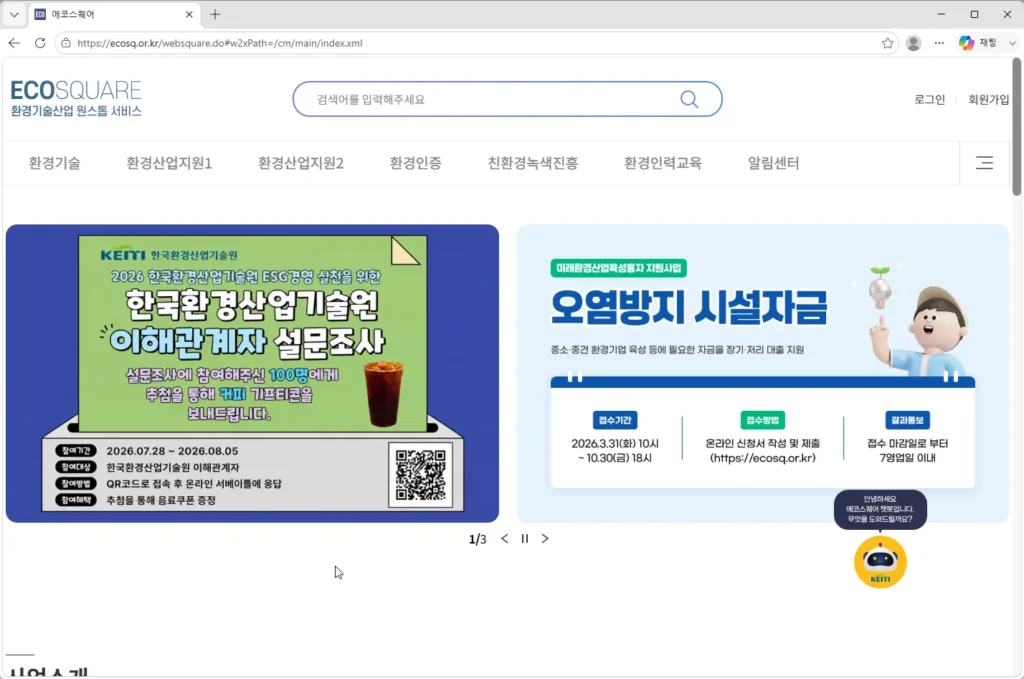Click the magnifier search icon

point(689,99)
